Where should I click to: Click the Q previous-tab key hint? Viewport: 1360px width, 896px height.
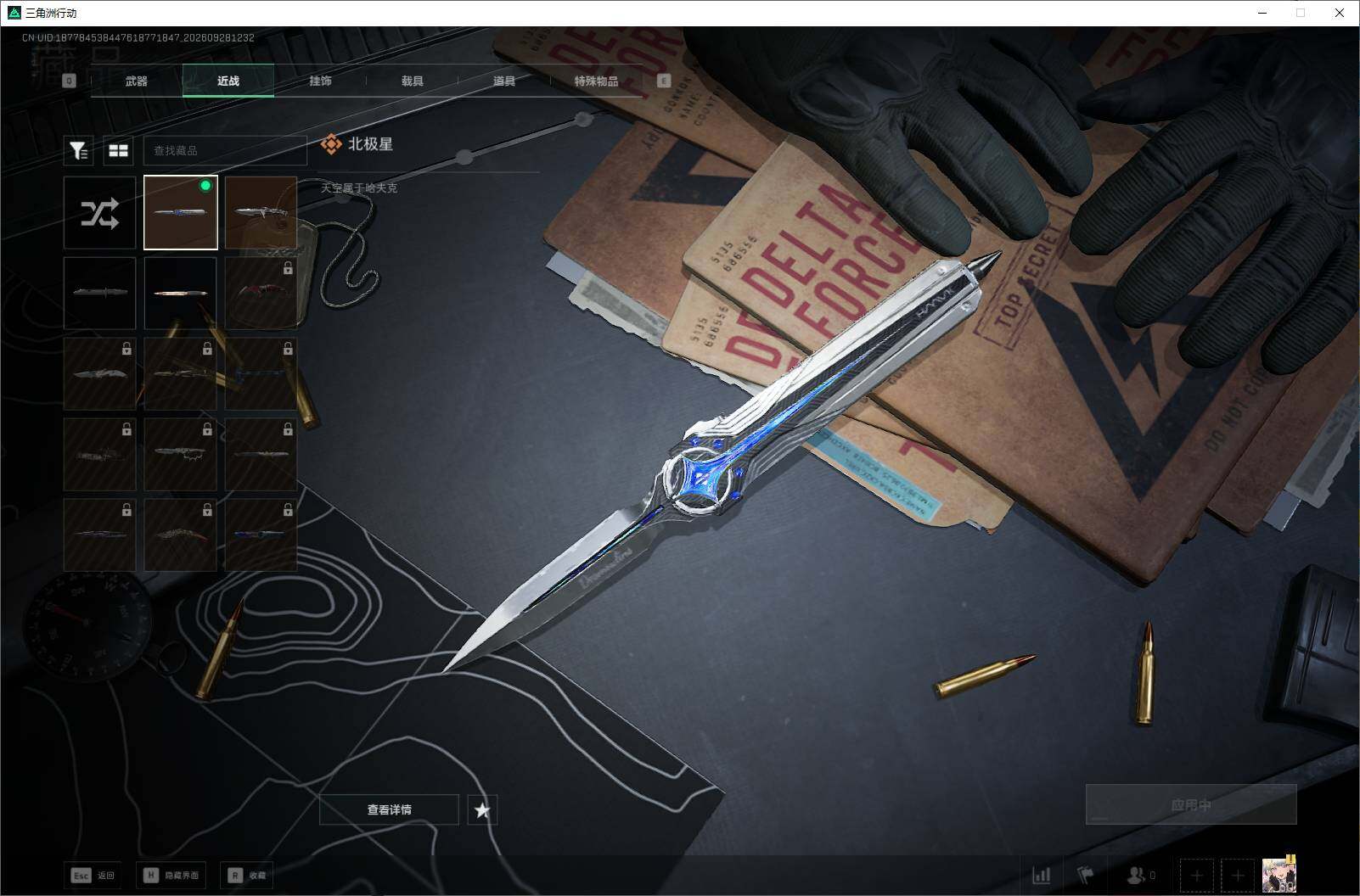(70, 81)
